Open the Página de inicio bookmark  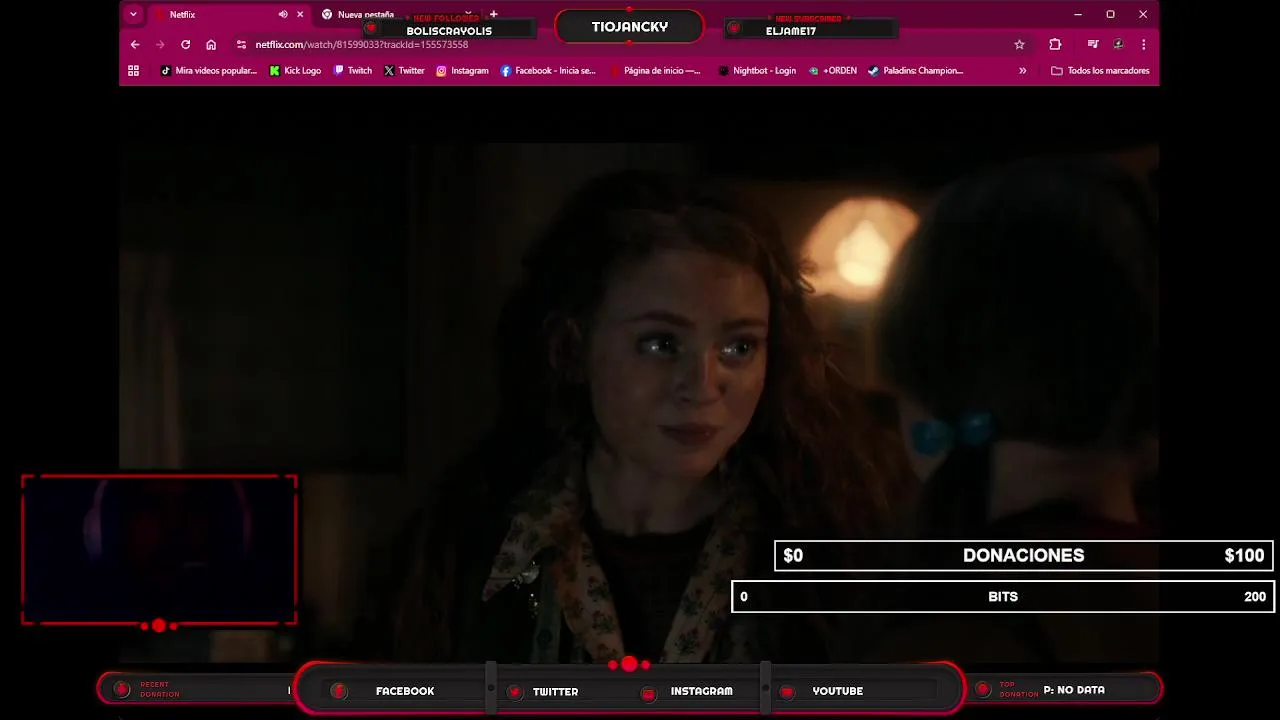click(655, 71)
